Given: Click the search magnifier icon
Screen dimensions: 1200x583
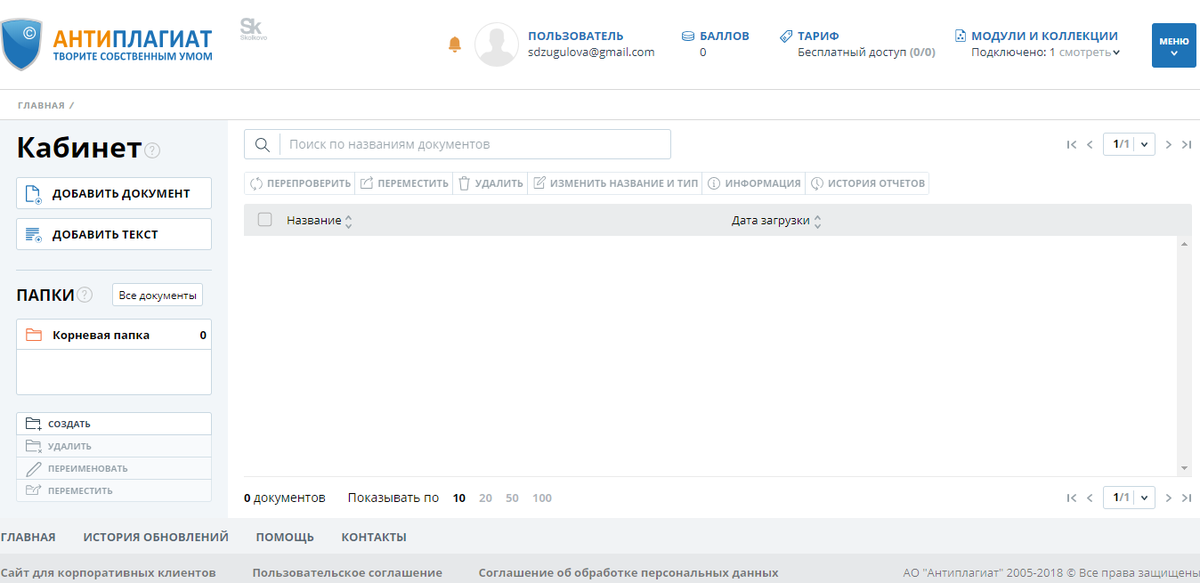Looking at the screenshot, I should (262, 144).
